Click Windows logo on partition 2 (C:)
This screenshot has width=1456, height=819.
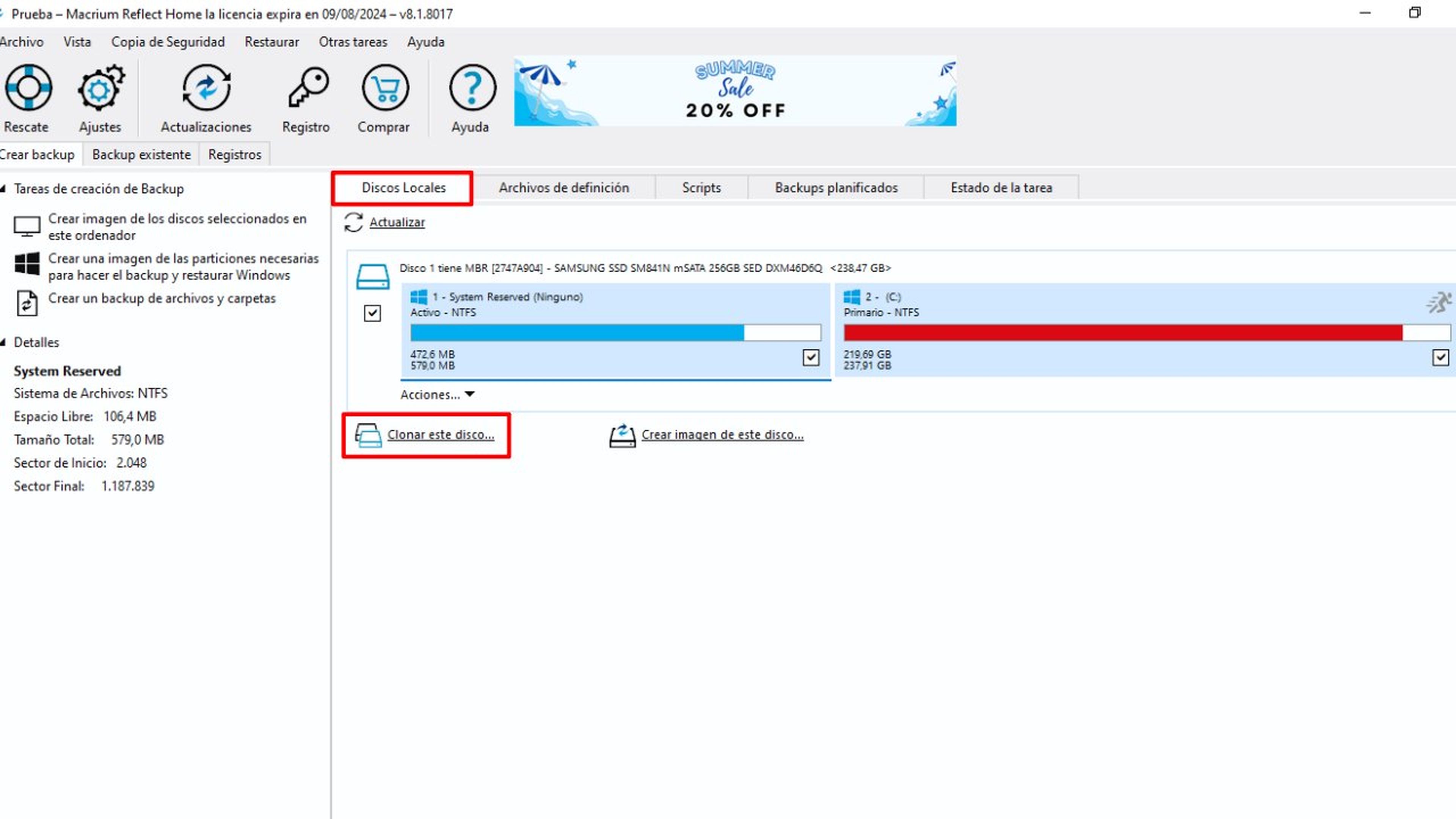pos(852,297)
